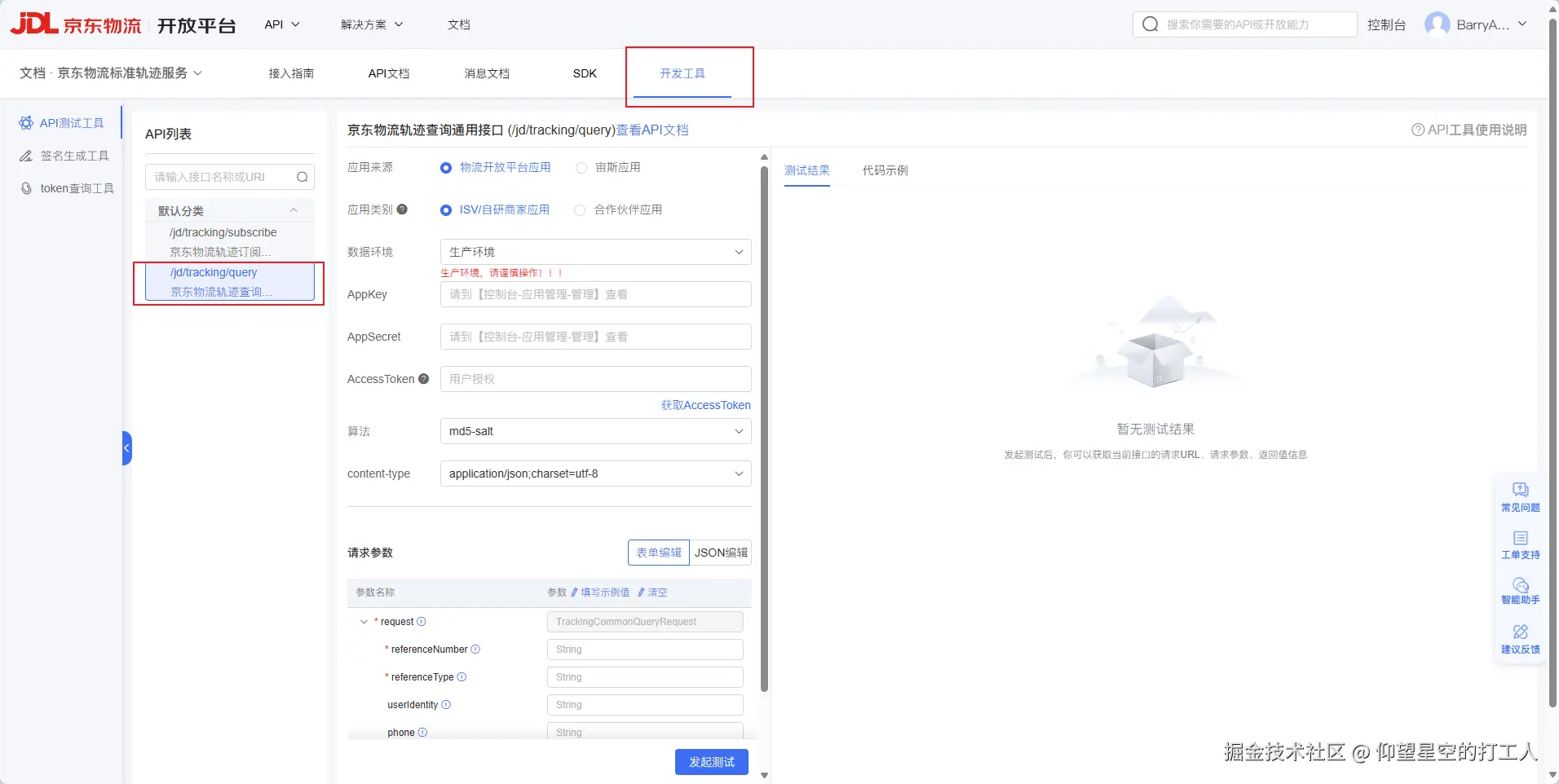Click the referenceType String input

(645, 677)
